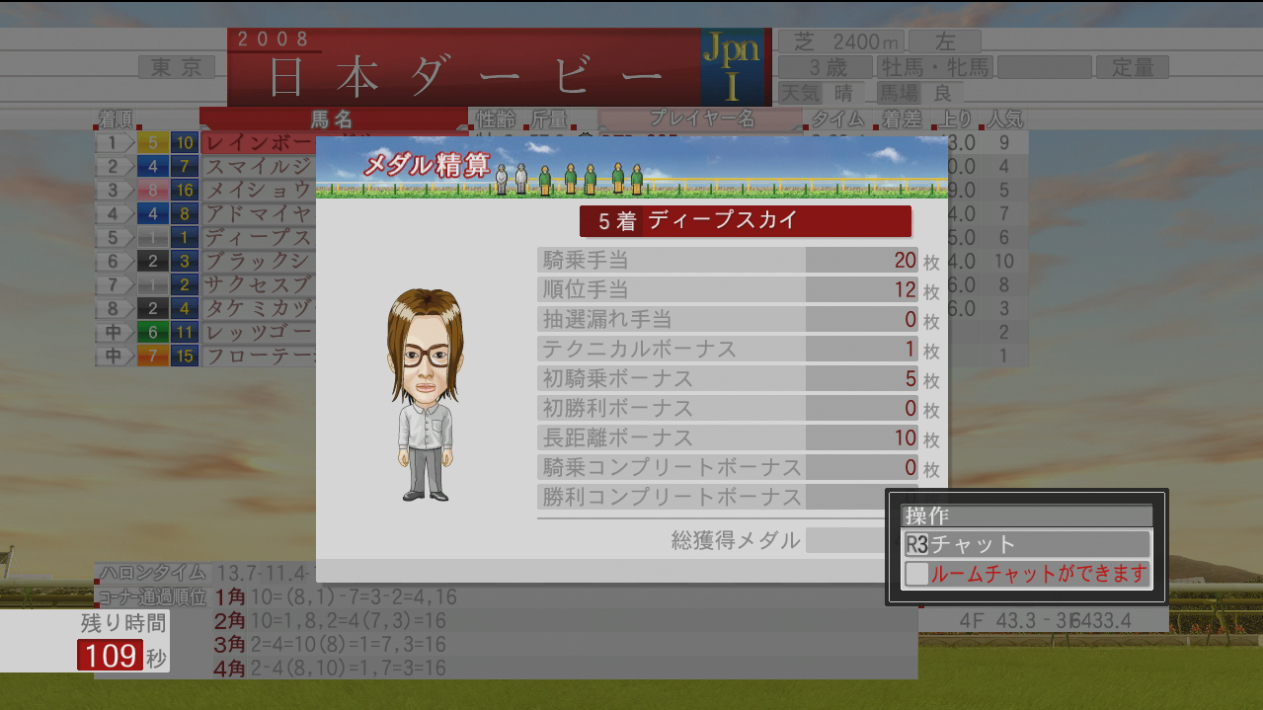Click the 東京 racecourse label
The height and width of the screenshot is (710, 1263).
point(177,67)
